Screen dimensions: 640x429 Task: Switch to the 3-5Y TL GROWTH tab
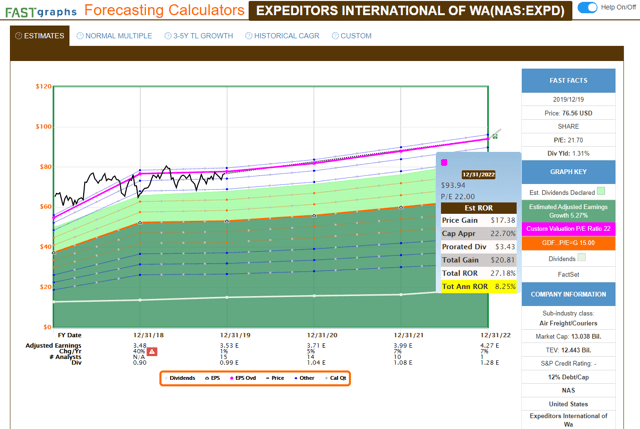[x=199, y=36]
